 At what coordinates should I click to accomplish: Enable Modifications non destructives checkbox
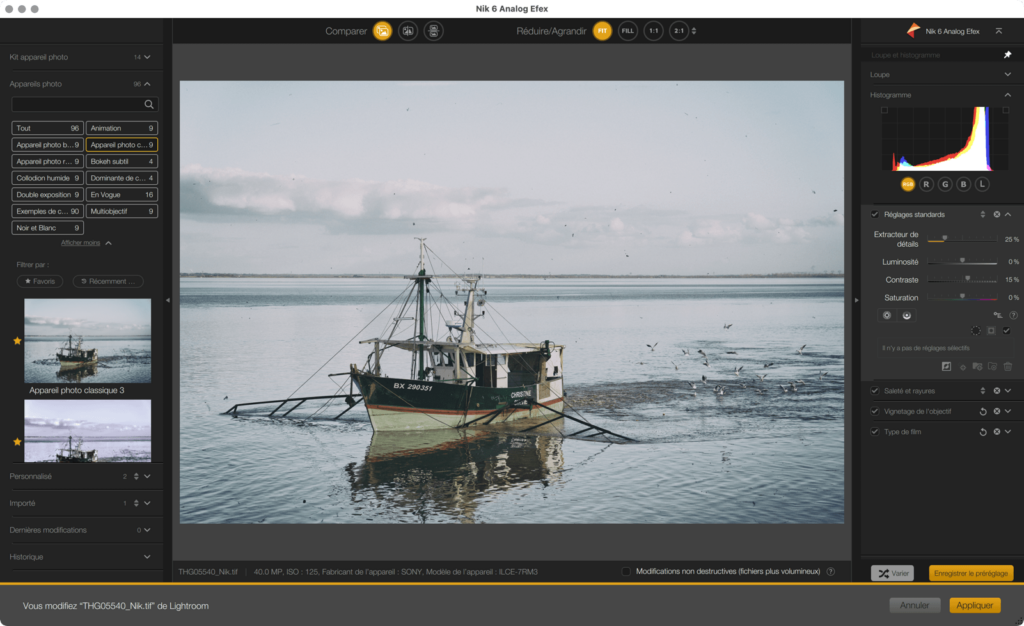(626, 571)
